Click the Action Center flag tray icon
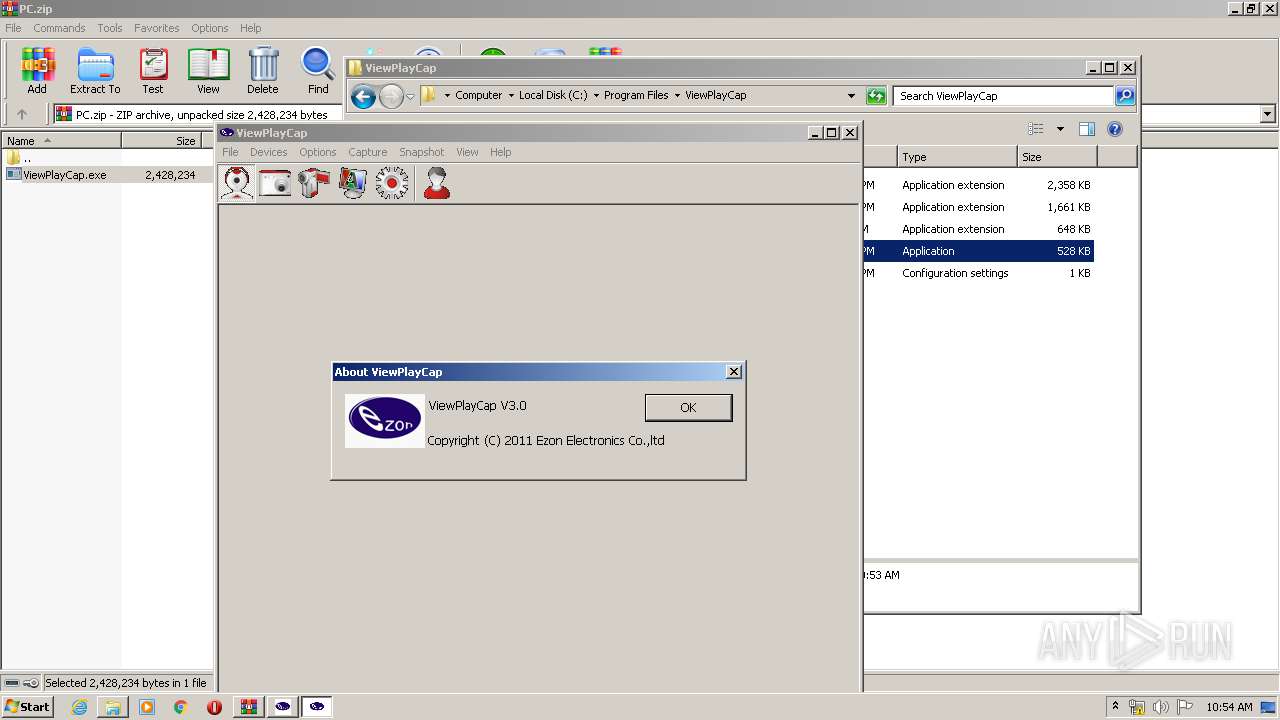The width and height of the screenshot is (1280, 720). click(1184, 707)
